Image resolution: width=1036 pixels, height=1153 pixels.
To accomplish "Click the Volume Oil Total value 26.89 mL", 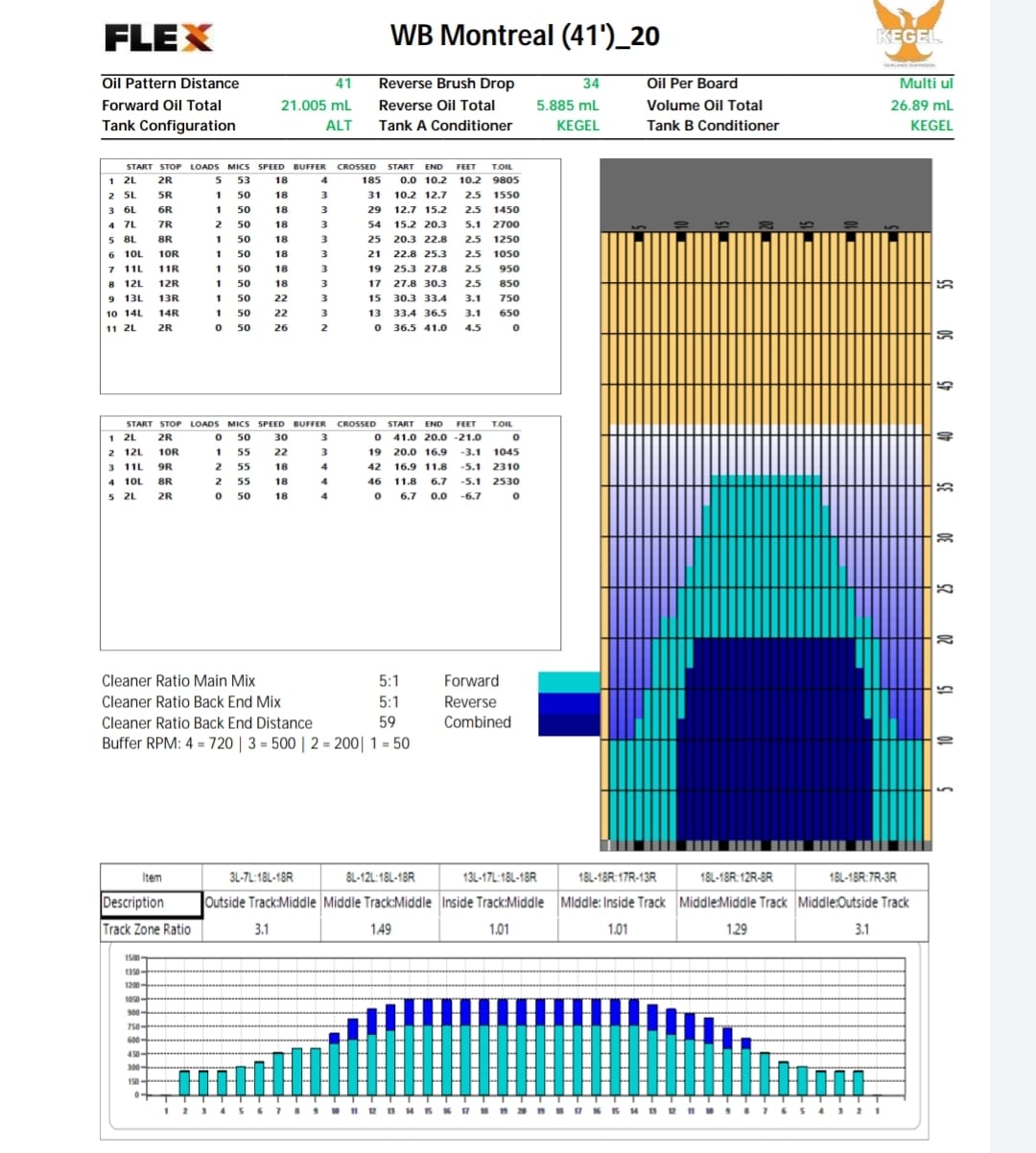I will coord(921,106).
